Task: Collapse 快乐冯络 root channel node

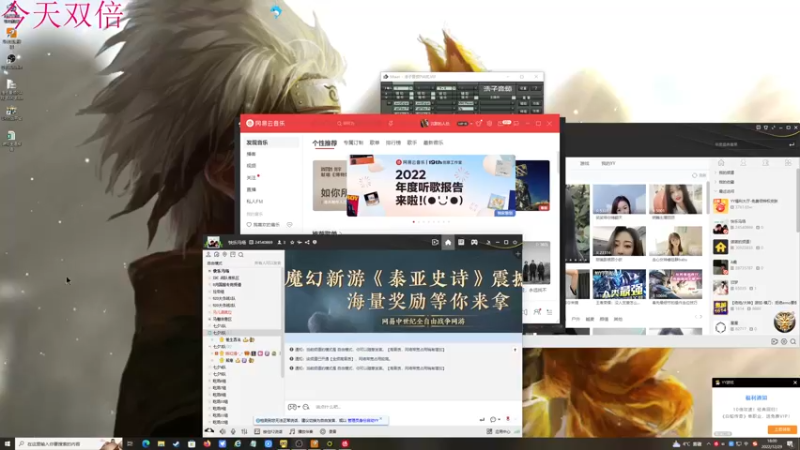Action: 209,271
